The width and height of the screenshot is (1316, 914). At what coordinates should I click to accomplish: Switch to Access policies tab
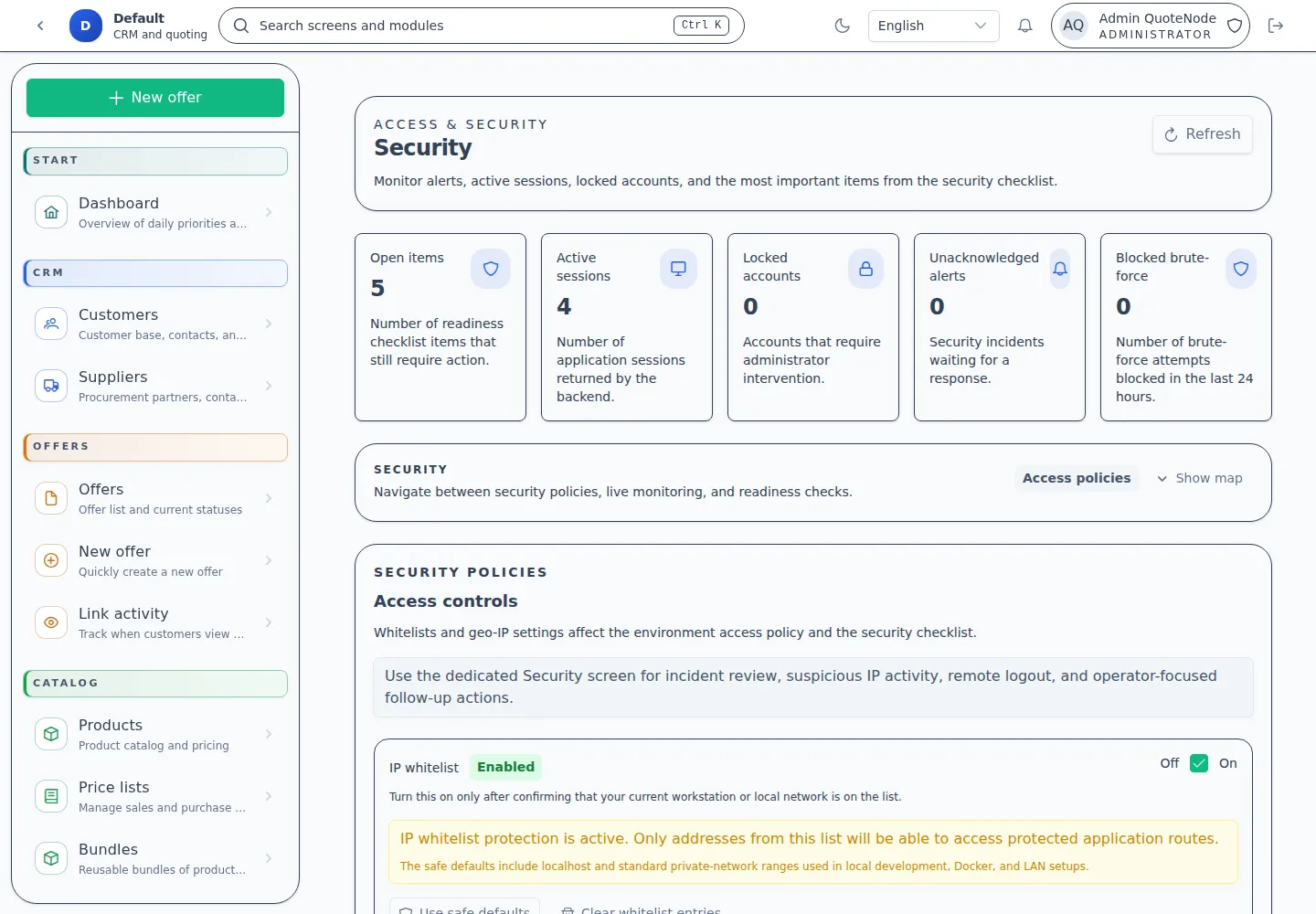1076,478
